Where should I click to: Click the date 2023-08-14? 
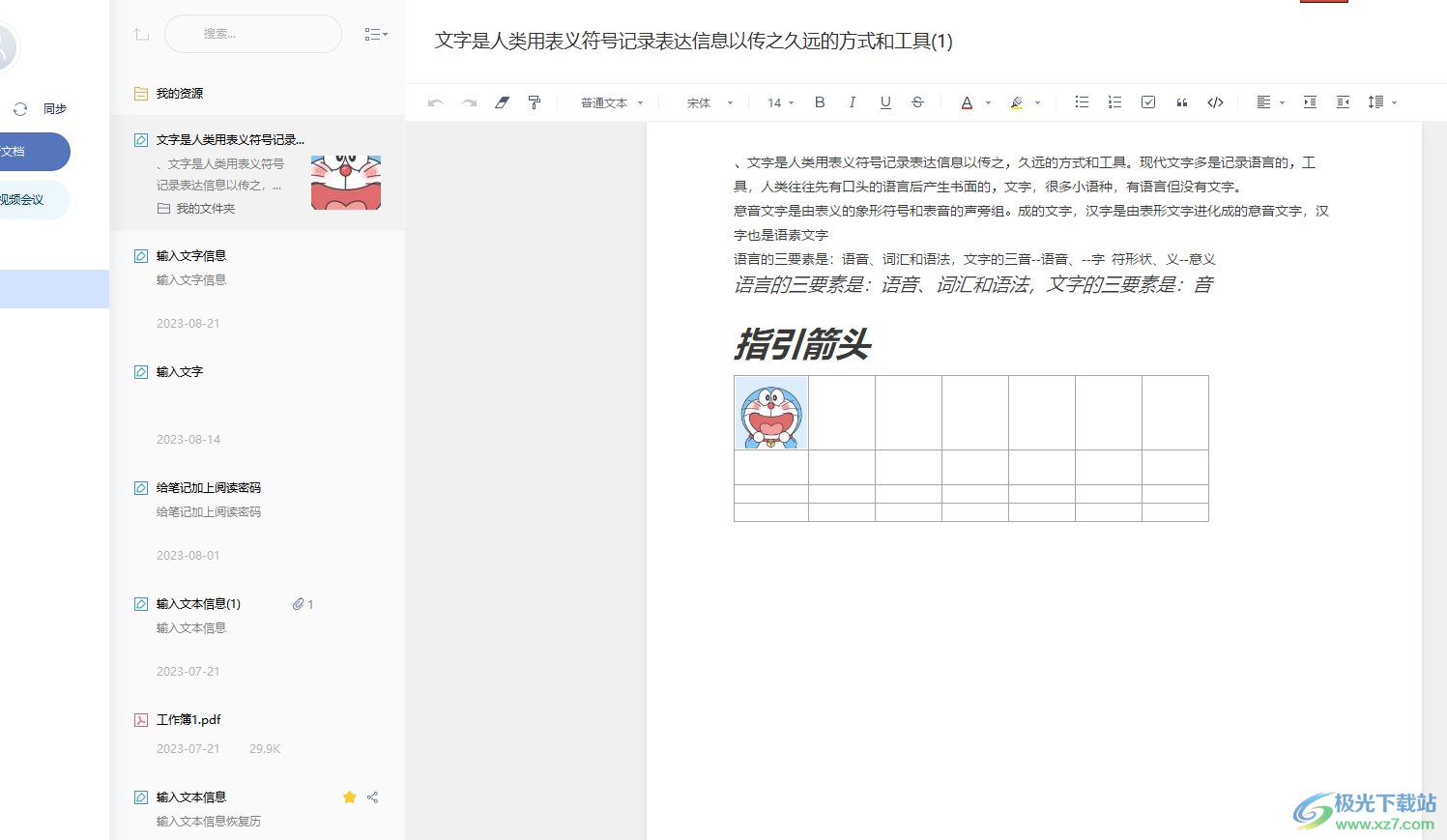click(x=188, y=440)
